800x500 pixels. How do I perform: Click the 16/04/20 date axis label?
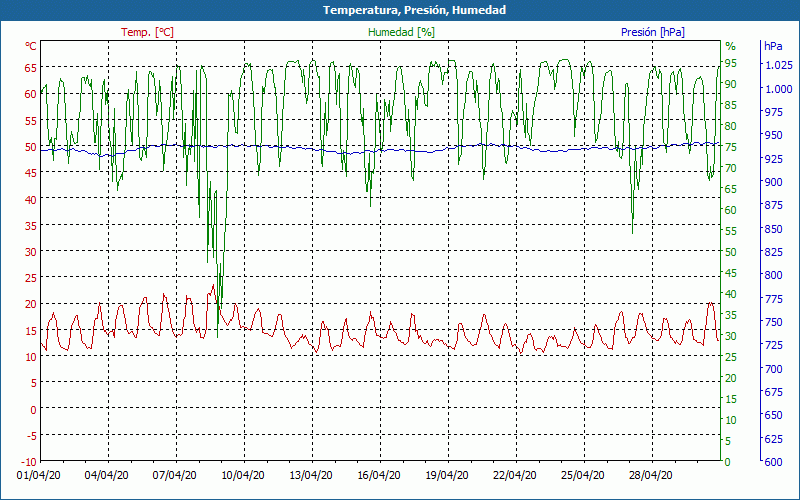pos(379,475)
